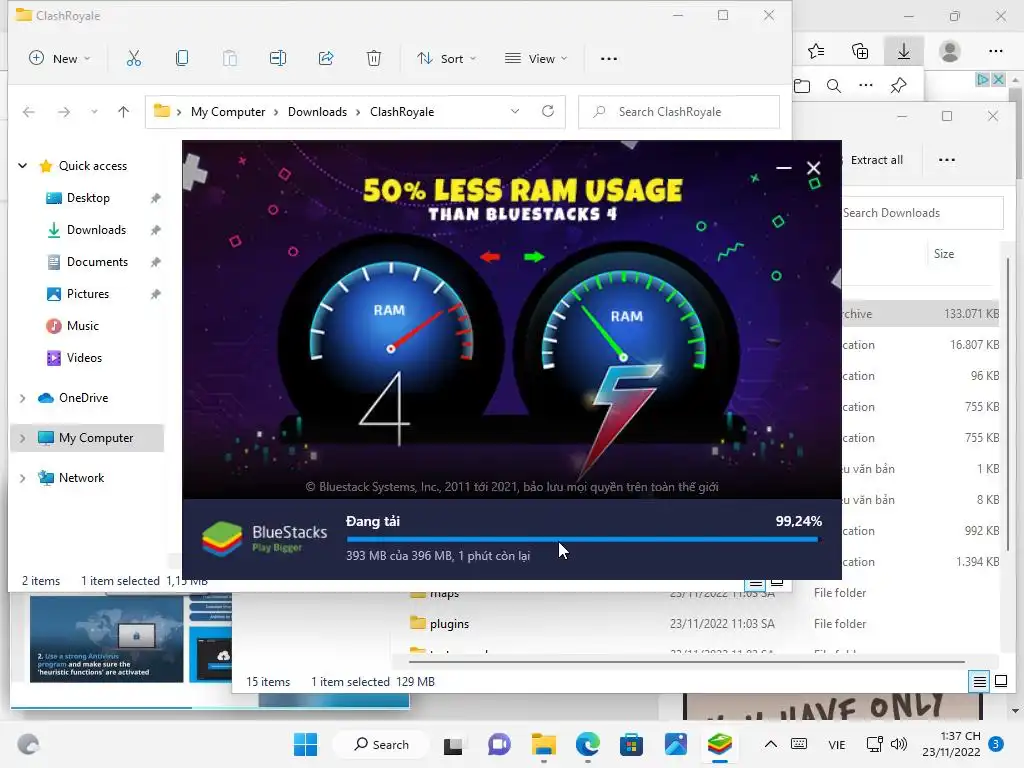Switch to large icons view in background Explorer
The image size is (1024, 768).
point(1000,682)
